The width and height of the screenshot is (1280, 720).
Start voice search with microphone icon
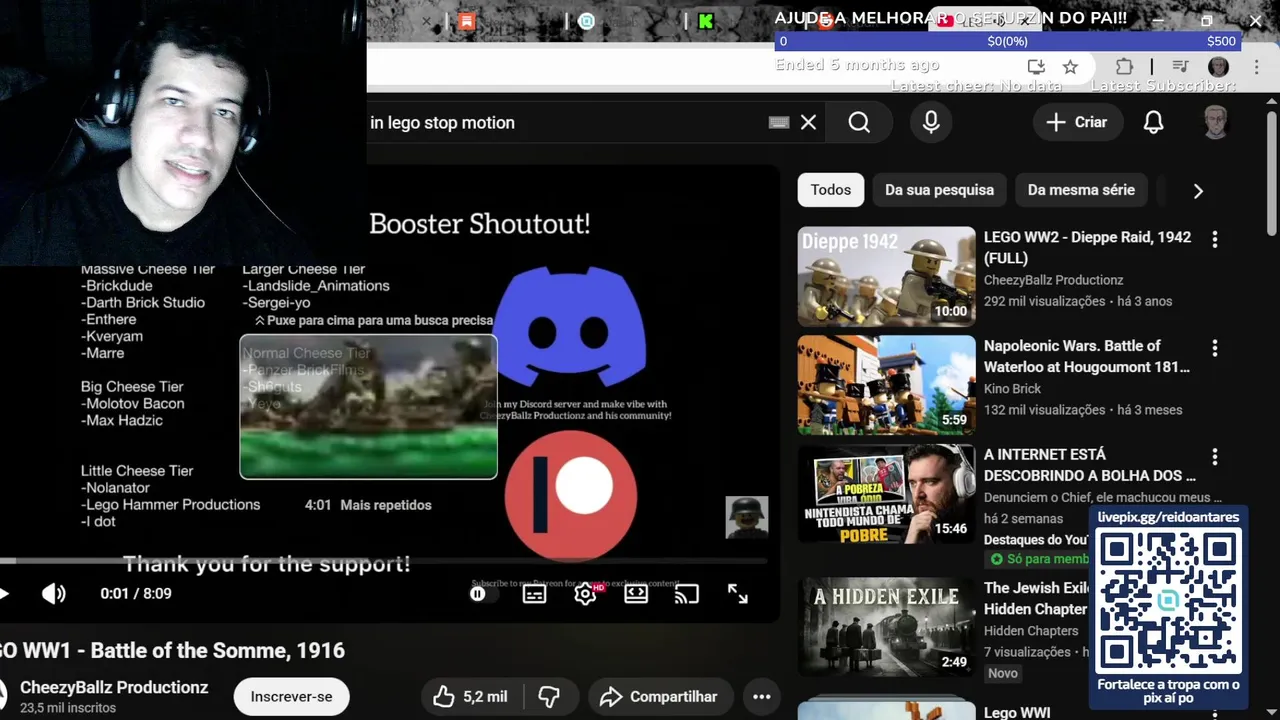tap(931, 122)
